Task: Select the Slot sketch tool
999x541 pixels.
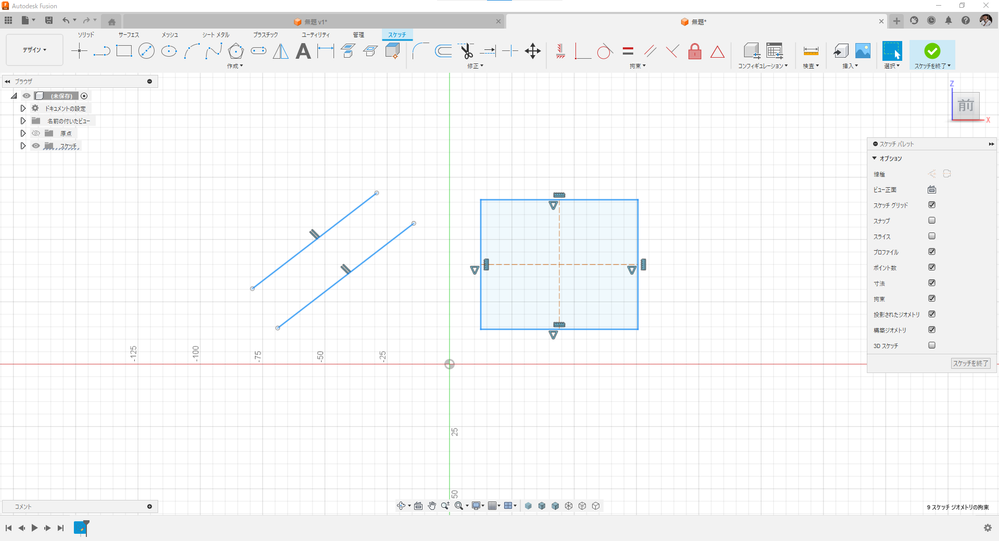Action: click(x=259, y=51)
